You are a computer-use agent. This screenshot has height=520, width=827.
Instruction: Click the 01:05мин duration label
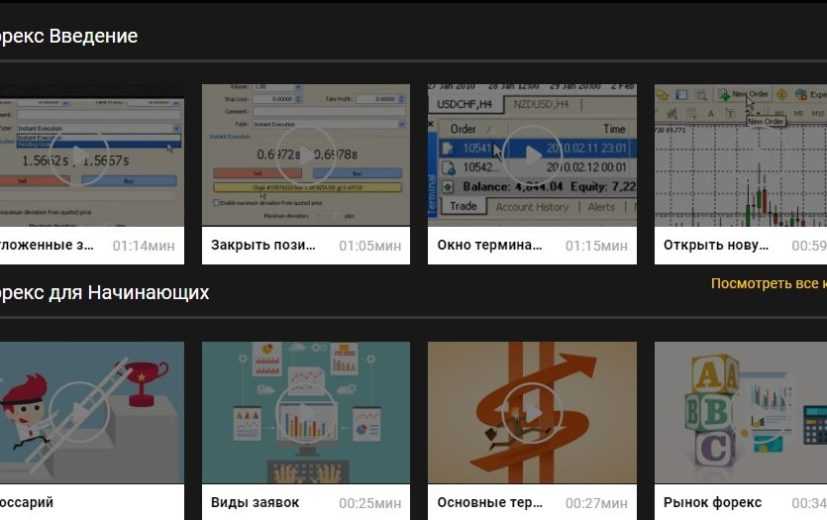pos(370,246)
